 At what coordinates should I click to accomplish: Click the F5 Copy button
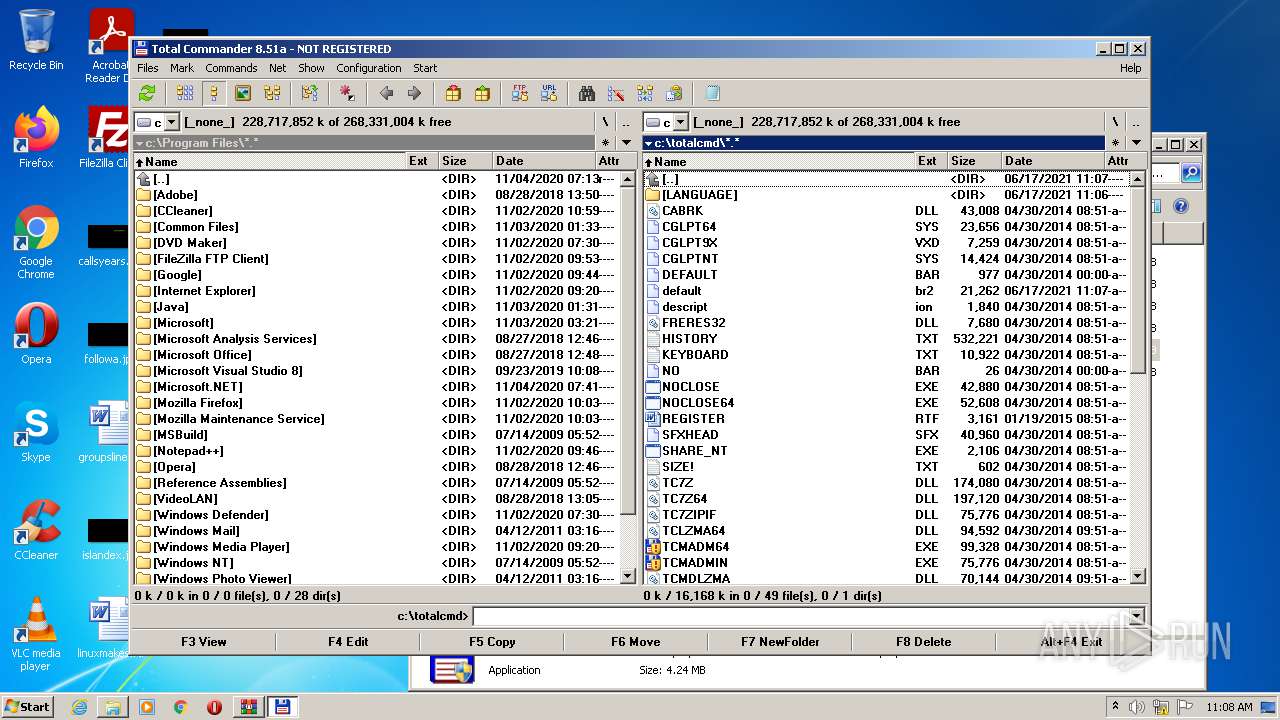492,642
